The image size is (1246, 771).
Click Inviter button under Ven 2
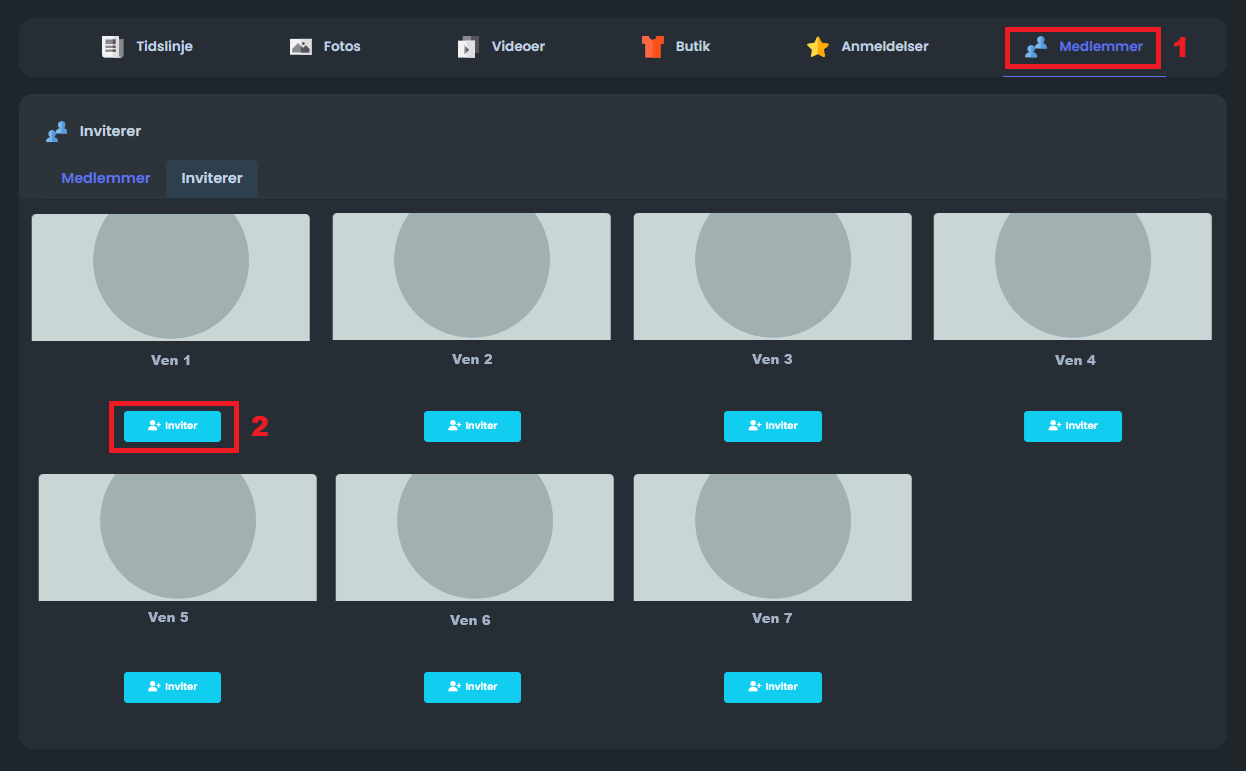[472, 426]
